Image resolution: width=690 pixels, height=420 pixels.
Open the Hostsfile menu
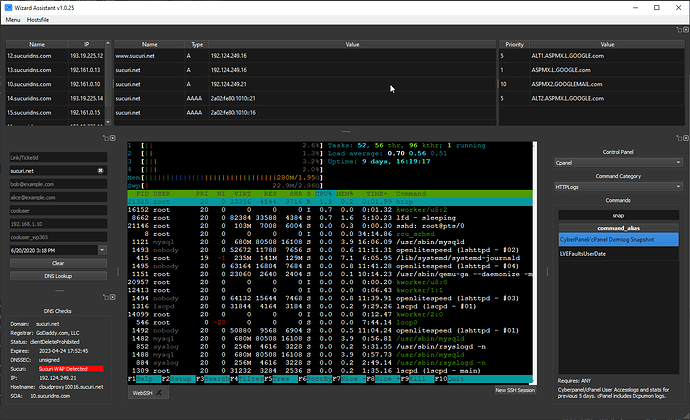coord(38,20)
